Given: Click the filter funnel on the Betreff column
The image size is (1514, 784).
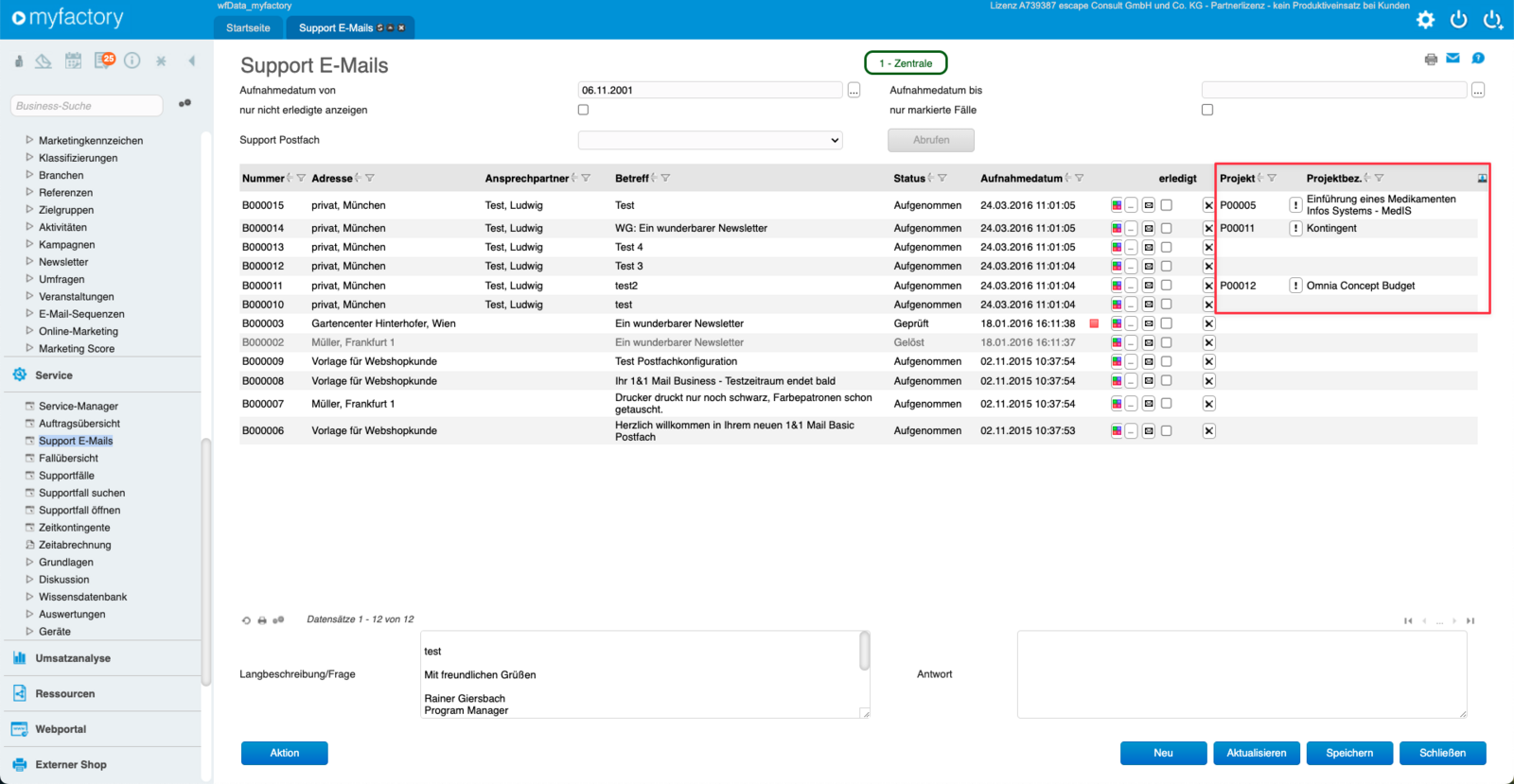Looking at the screenshot, I should pyautogui.click(x=665, y=178).
